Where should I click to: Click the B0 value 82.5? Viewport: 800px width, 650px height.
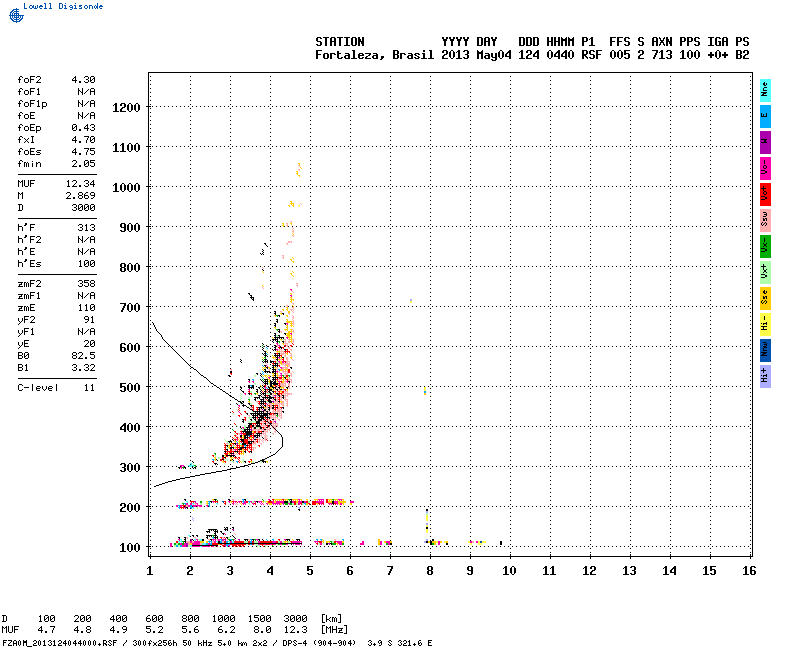tap(83, 356)
